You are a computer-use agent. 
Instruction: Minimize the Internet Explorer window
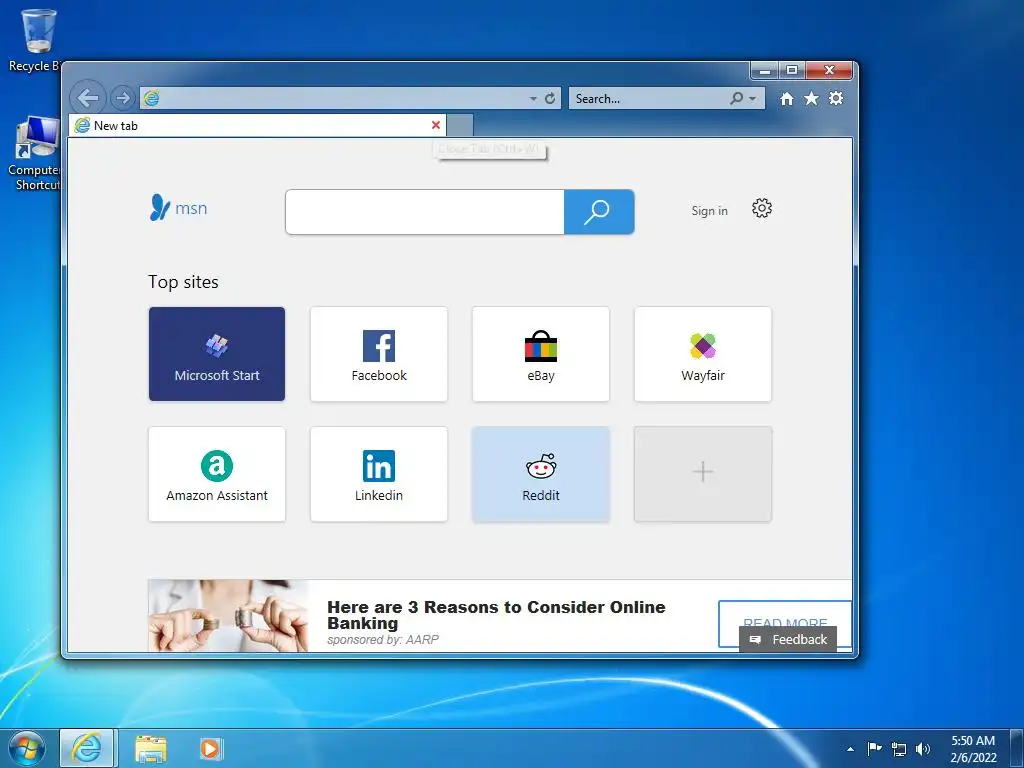click(765, 70)
